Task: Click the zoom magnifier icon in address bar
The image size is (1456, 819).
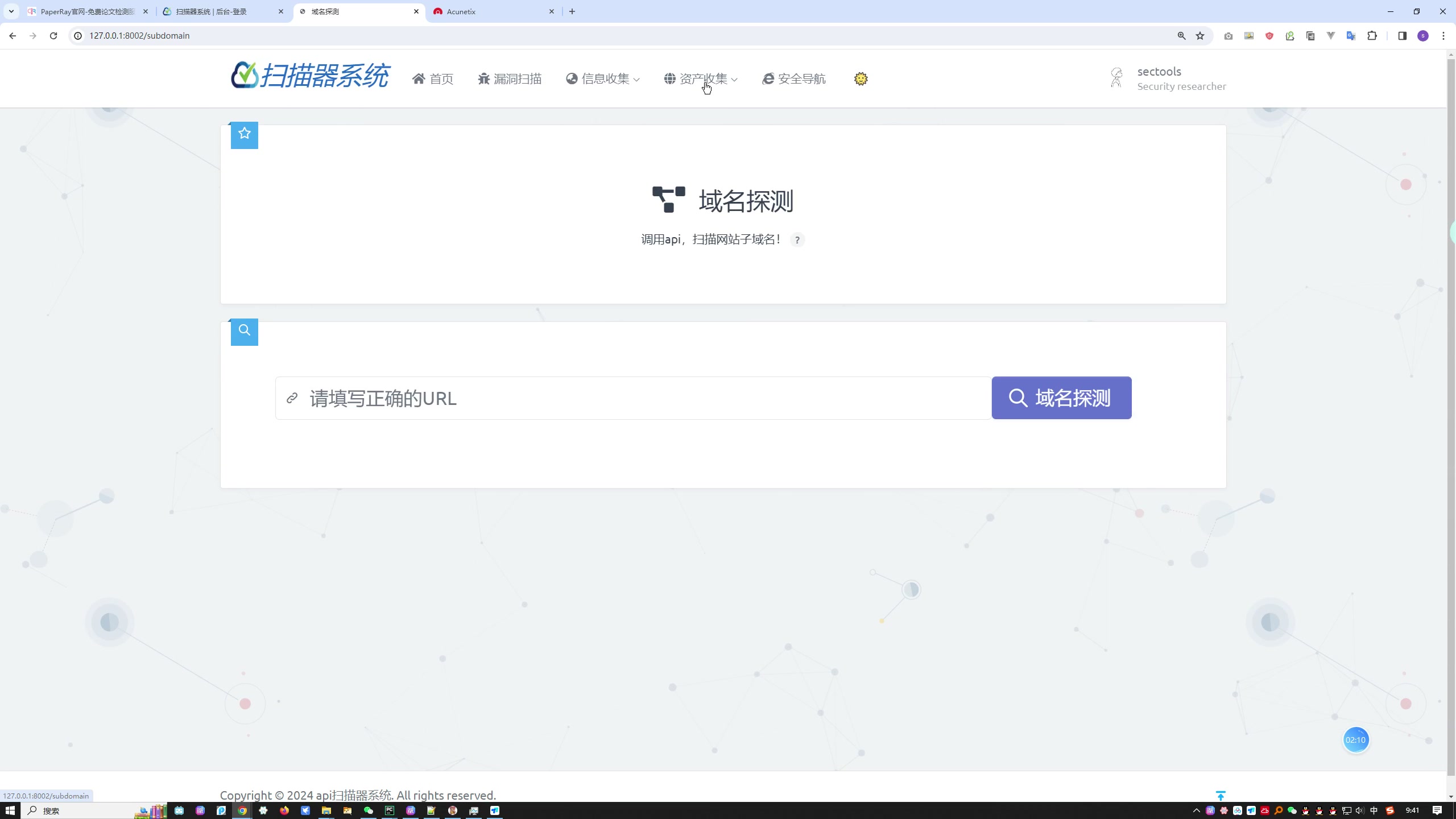Action: (x=1181, y=35)
